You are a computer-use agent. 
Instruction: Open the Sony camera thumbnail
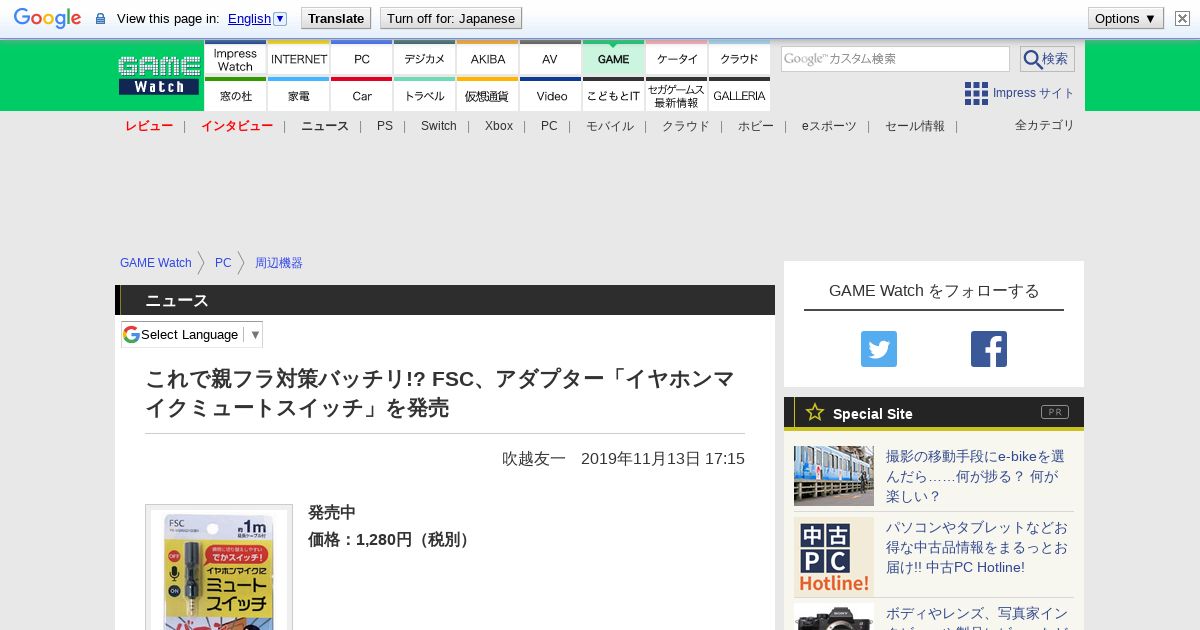click(x=834, y=617)
